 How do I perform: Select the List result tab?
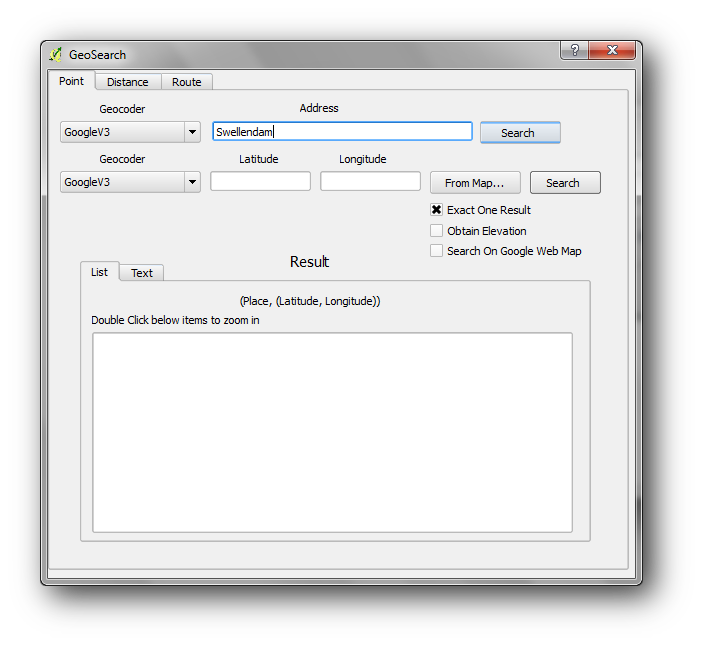pyautogui.click(x=100, y=272)
